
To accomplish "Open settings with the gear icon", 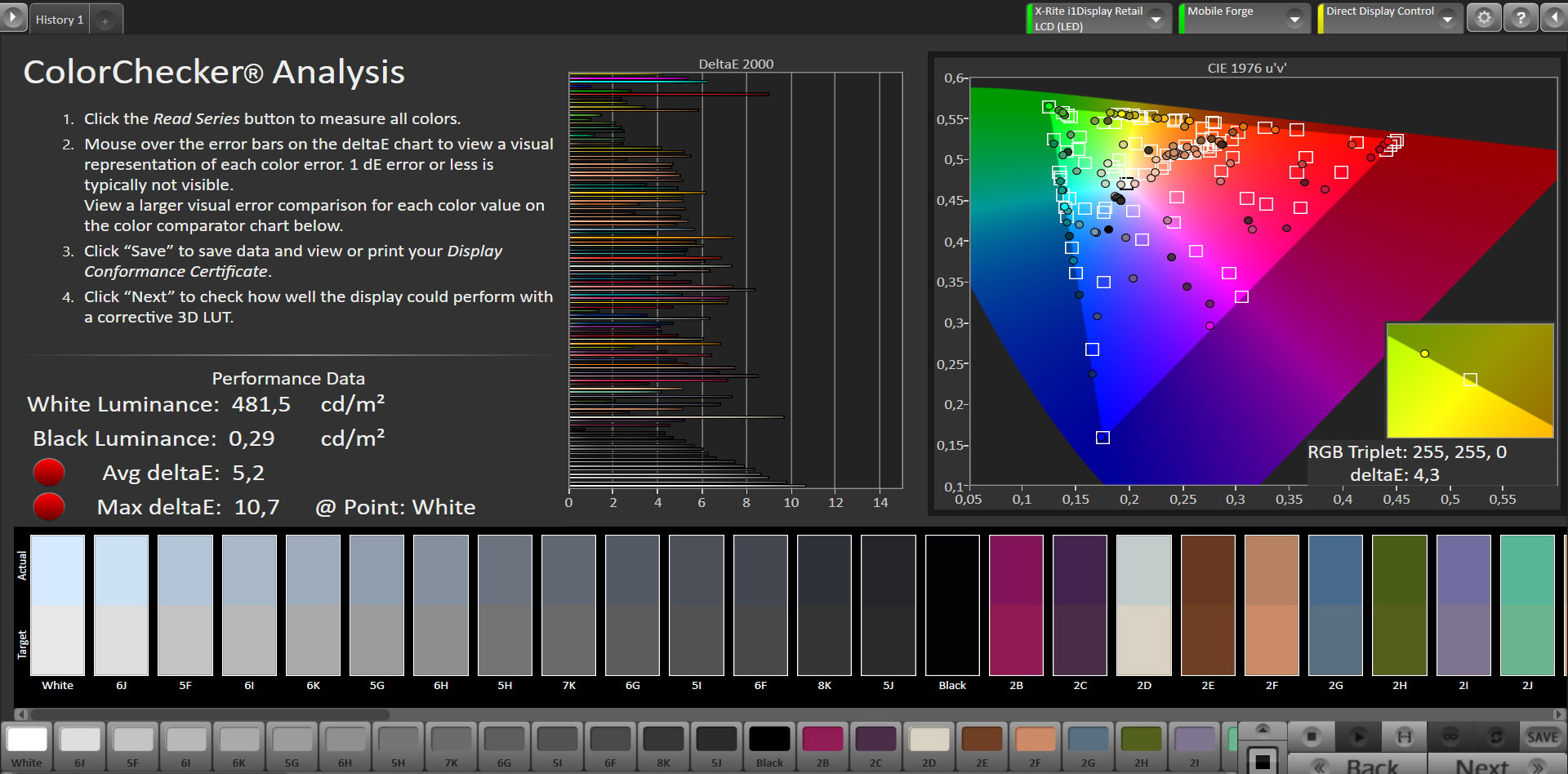I will tap(1484, 18).
